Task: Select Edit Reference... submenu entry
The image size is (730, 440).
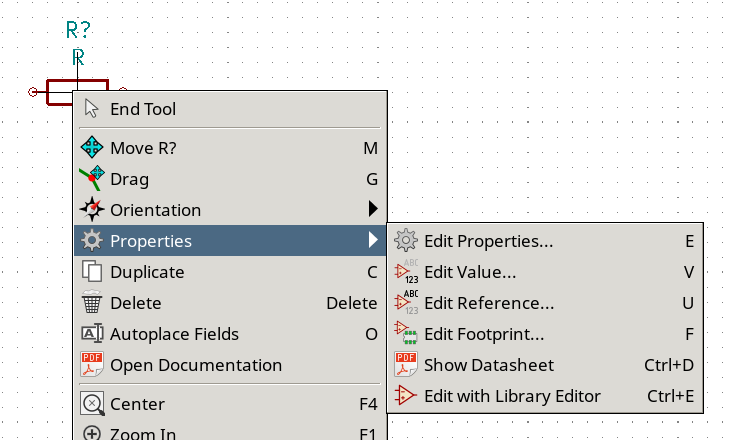Action: point(545,303)
